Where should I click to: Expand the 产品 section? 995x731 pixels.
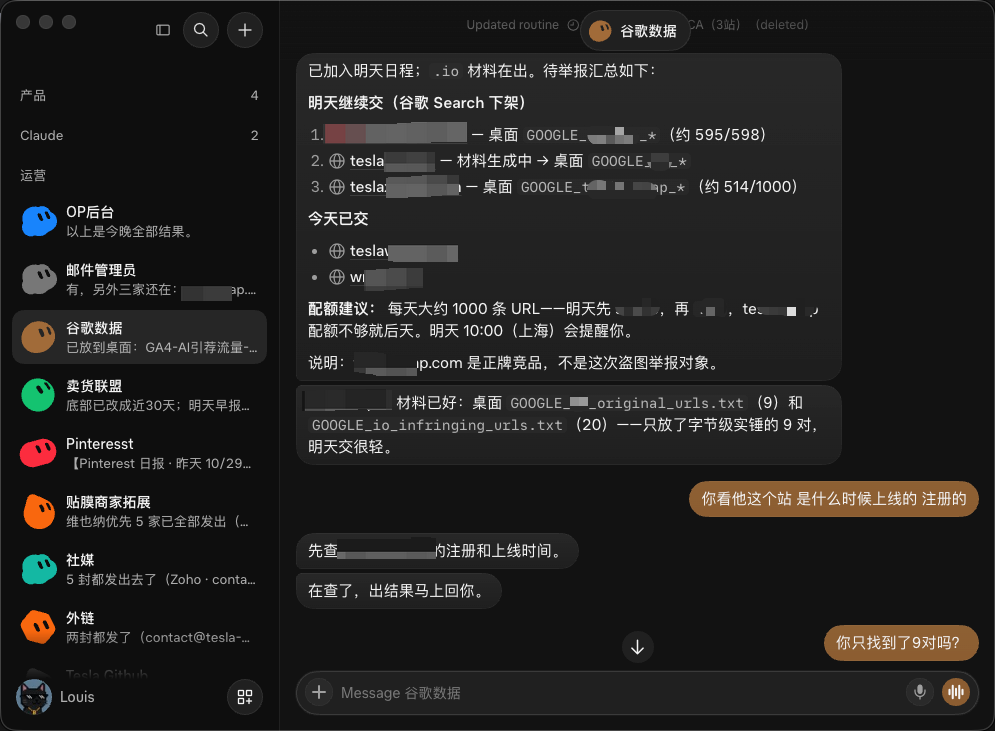(140, 95)
